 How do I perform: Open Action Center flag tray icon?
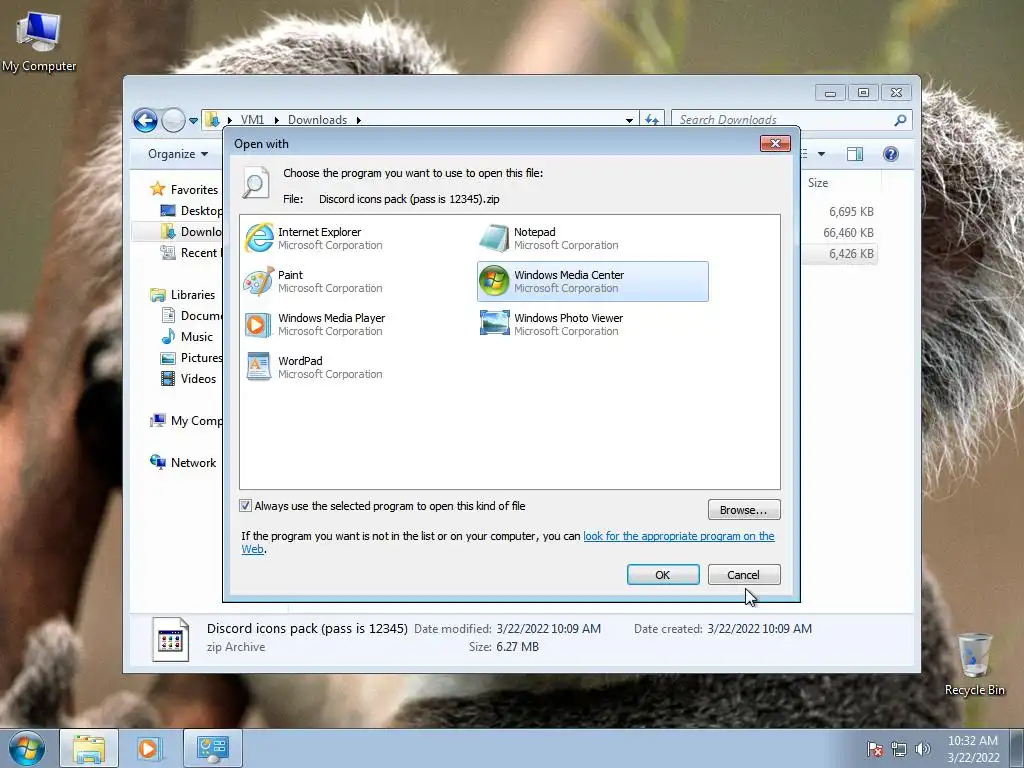(874, 749)
